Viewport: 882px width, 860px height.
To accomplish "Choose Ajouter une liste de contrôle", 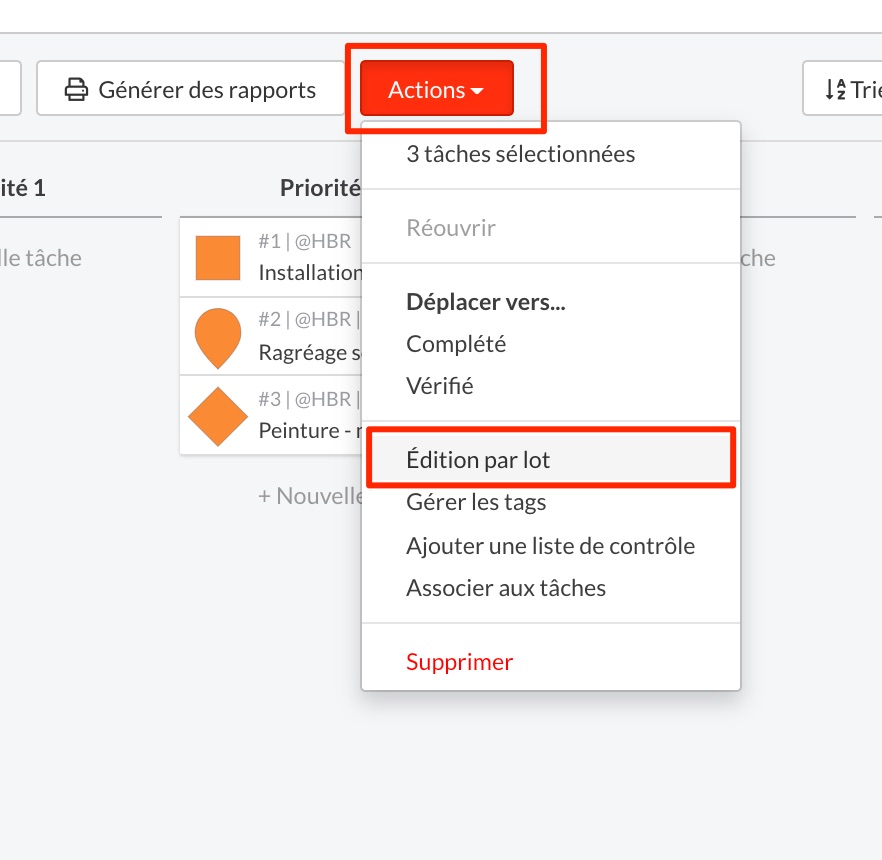I will pyautogui.click(x=550, y=546).
